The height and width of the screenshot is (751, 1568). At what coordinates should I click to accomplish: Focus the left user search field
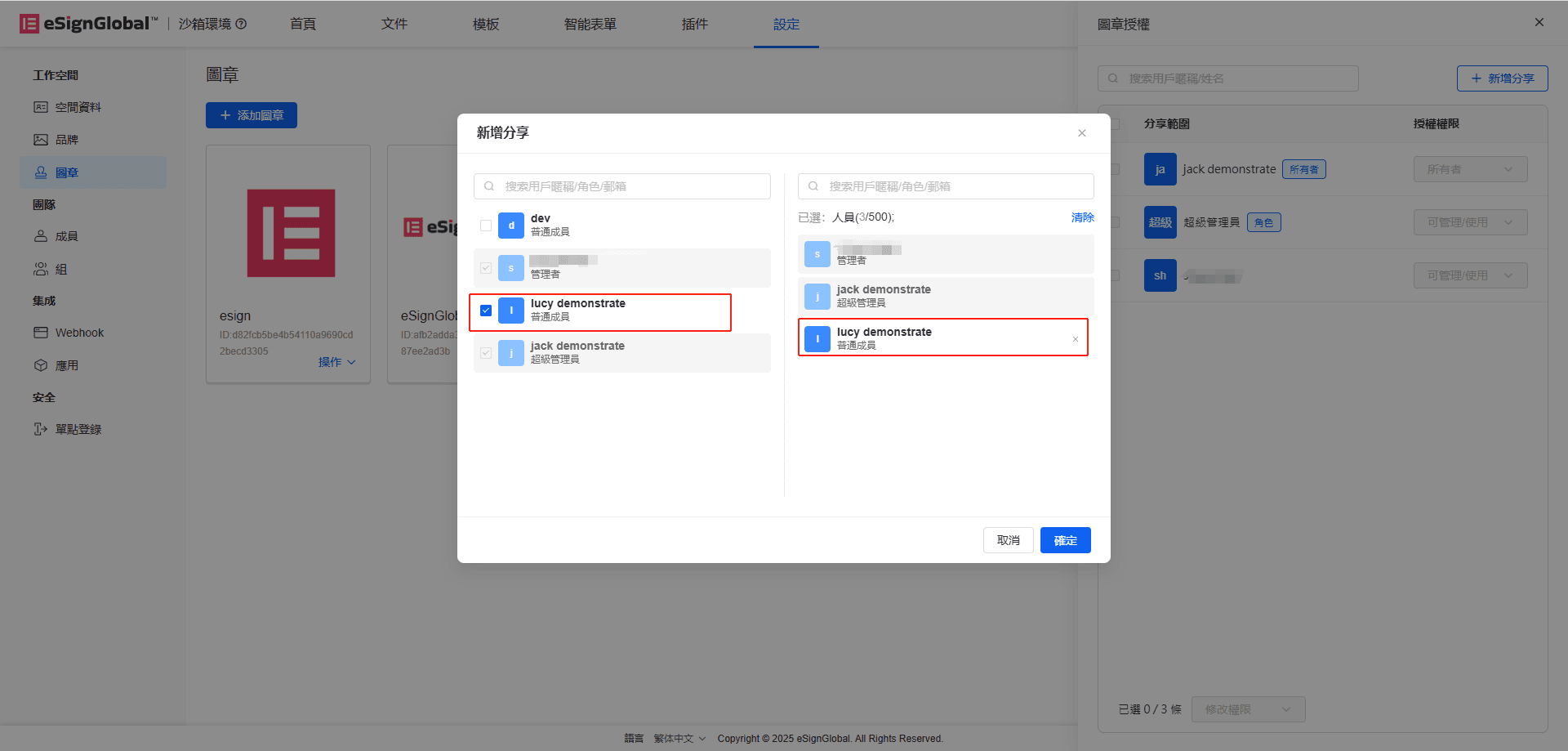click(x=621, y=186)
